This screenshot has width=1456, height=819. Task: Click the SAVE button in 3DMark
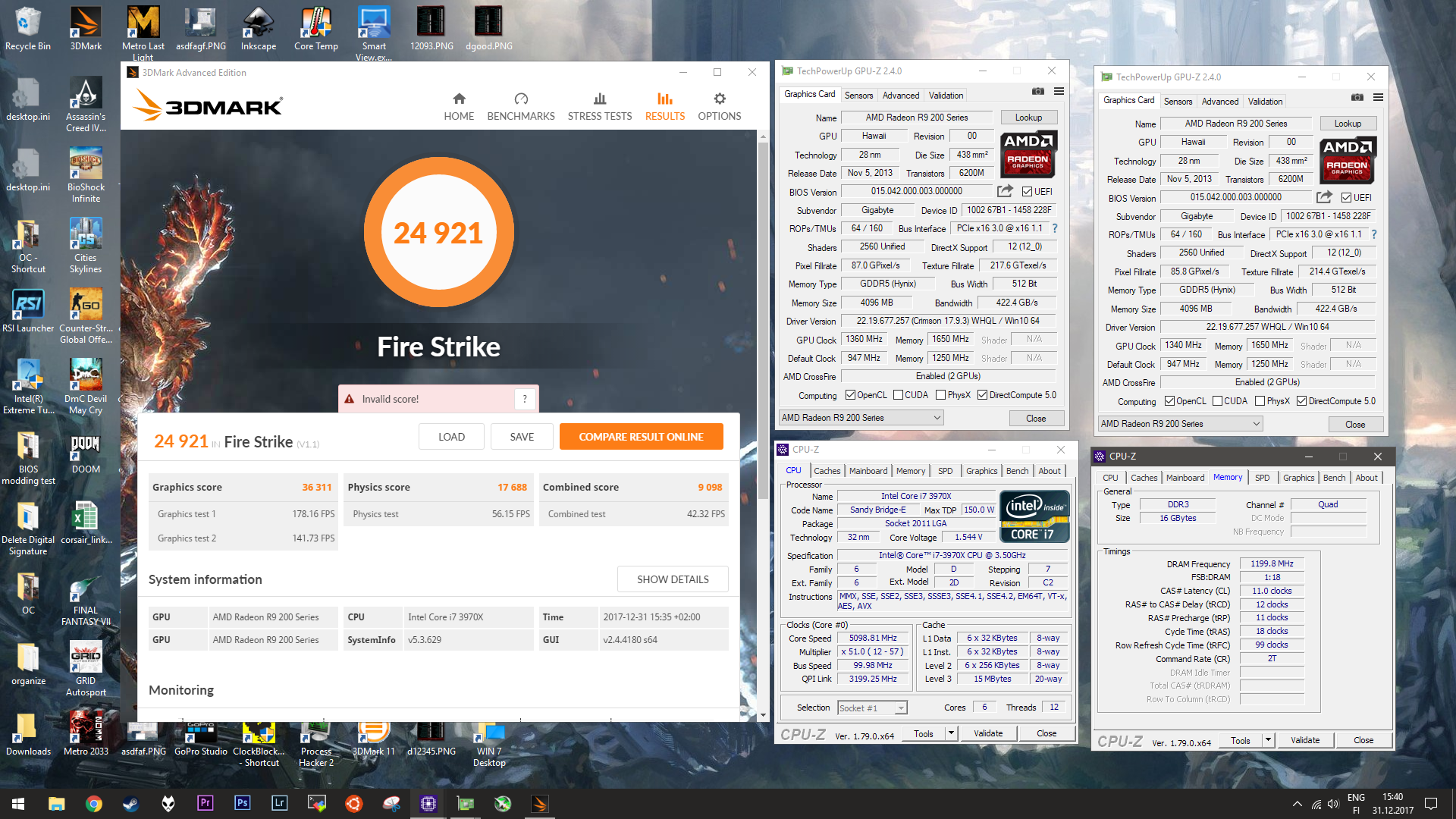[x=522, y=437]
